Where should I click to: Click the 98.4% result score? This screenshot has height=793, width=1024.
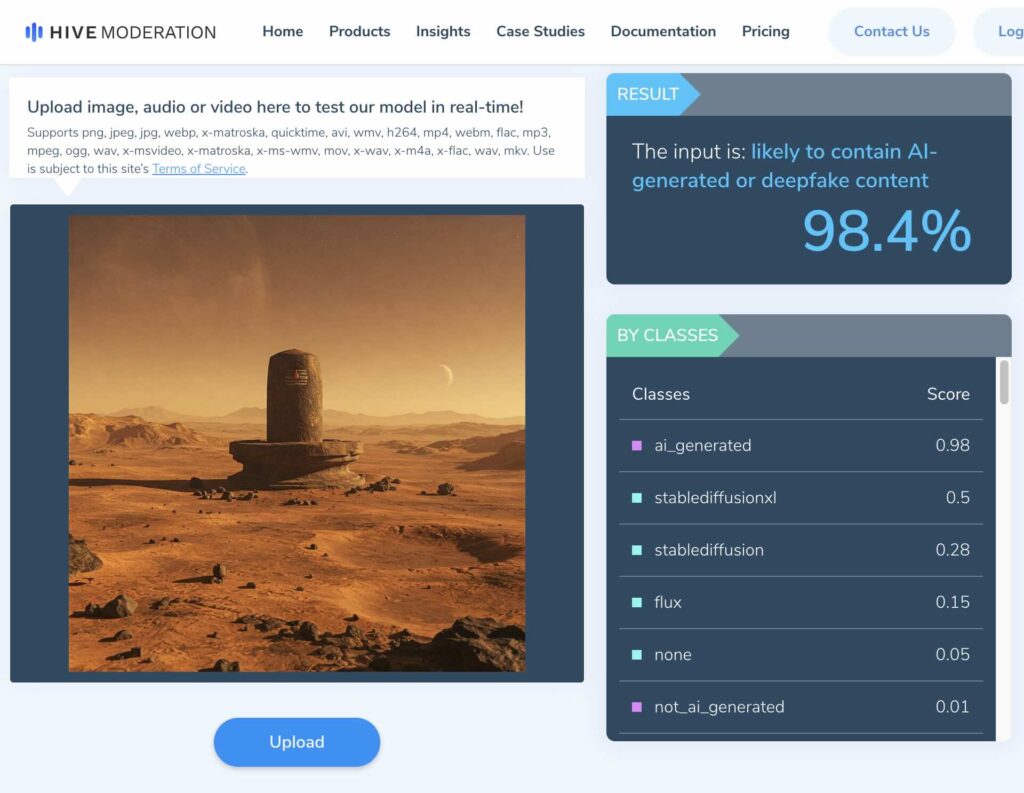887,231
